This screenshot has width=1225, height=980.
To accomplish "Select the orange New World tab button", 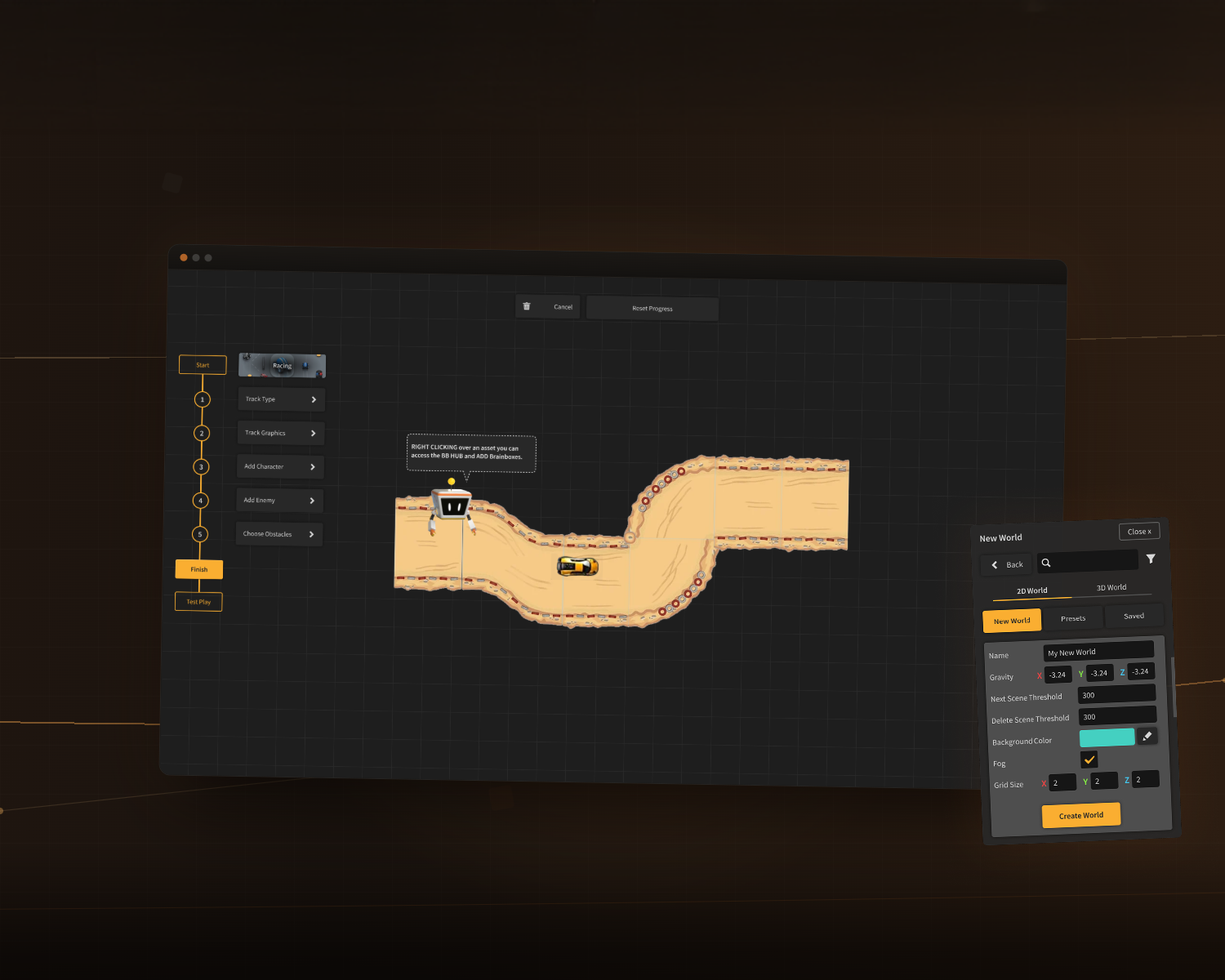I will (1012, 621).
